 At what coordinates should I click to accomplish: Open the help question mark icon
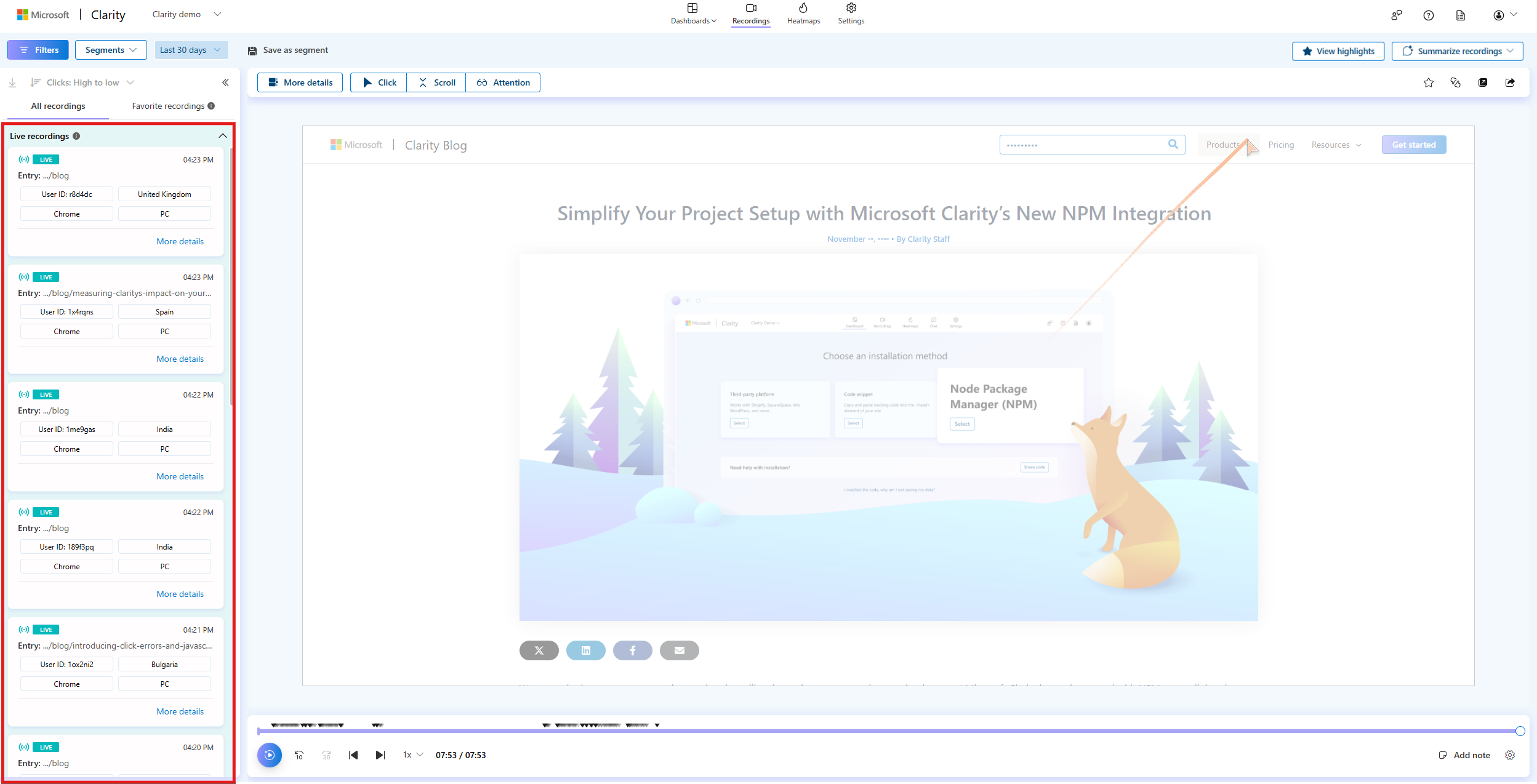1429,15
